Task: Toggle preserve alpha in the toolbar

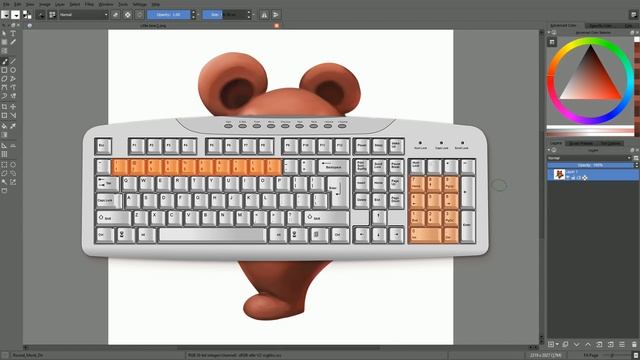Action: [x=128, y=15]
